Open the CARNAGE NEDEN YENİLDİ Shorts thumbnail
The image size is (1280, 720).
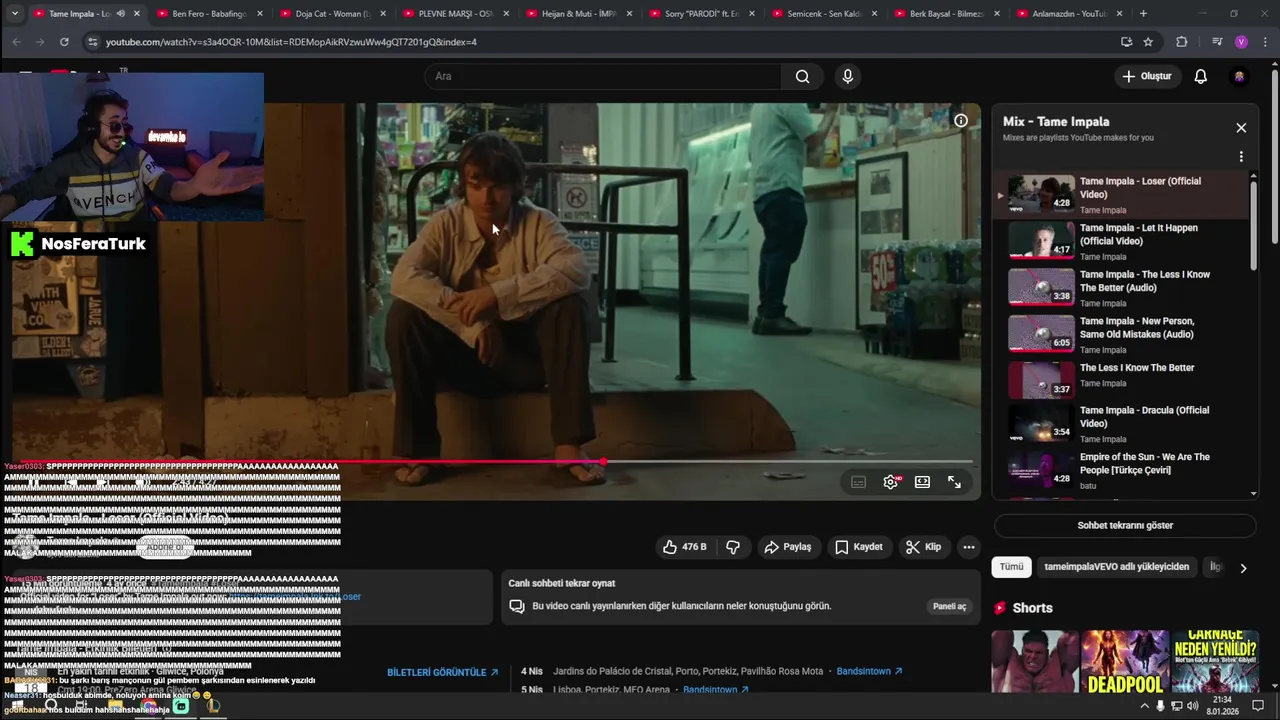tap(1215, 661)
